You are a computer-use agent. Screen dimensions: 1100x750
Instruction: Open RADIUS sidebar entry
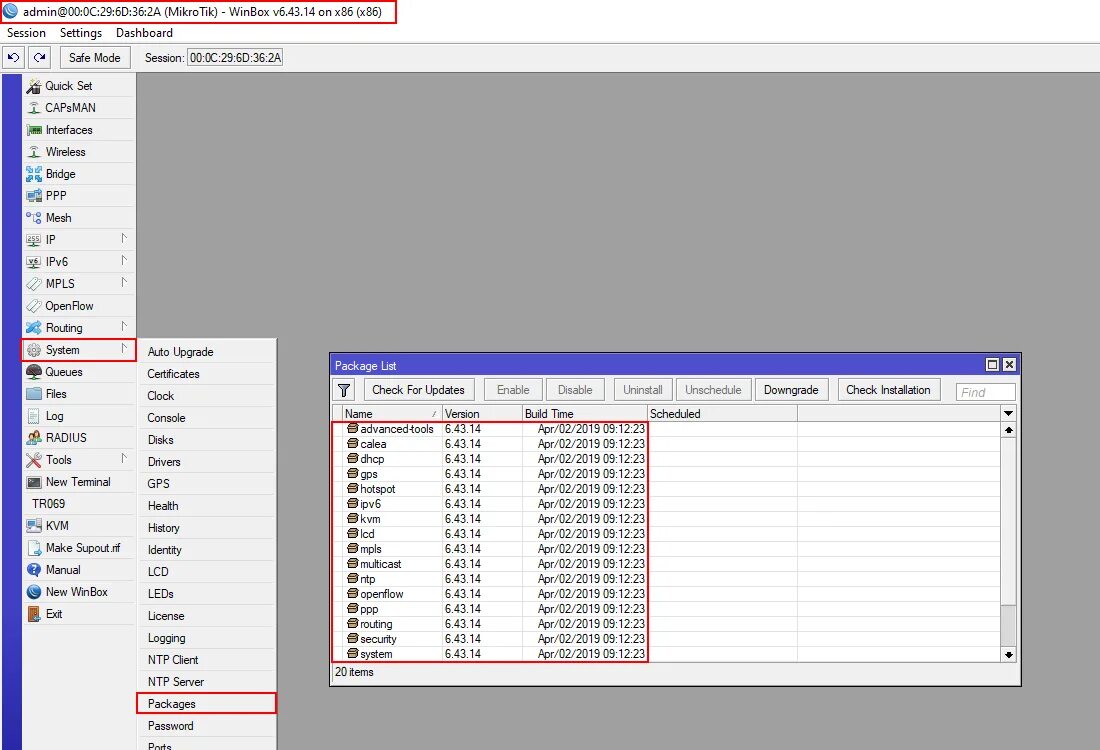click(x=79, y=438)
